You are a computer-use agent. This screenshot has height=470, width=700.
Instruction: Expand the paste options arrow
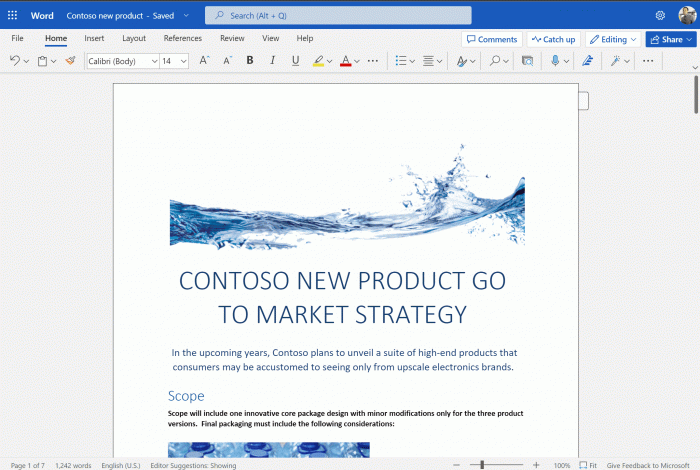pyautogui.click(x=54, y=61)
